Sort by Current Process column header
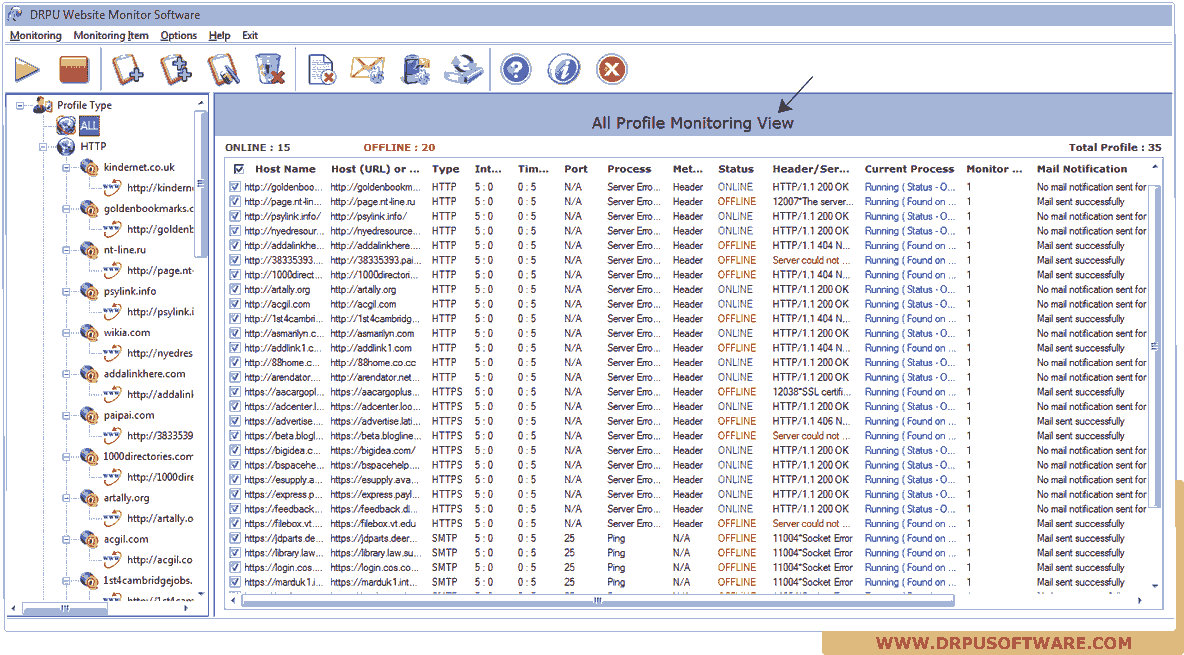The width and height of the screenshot is (1184, 655). coord(909,169)
